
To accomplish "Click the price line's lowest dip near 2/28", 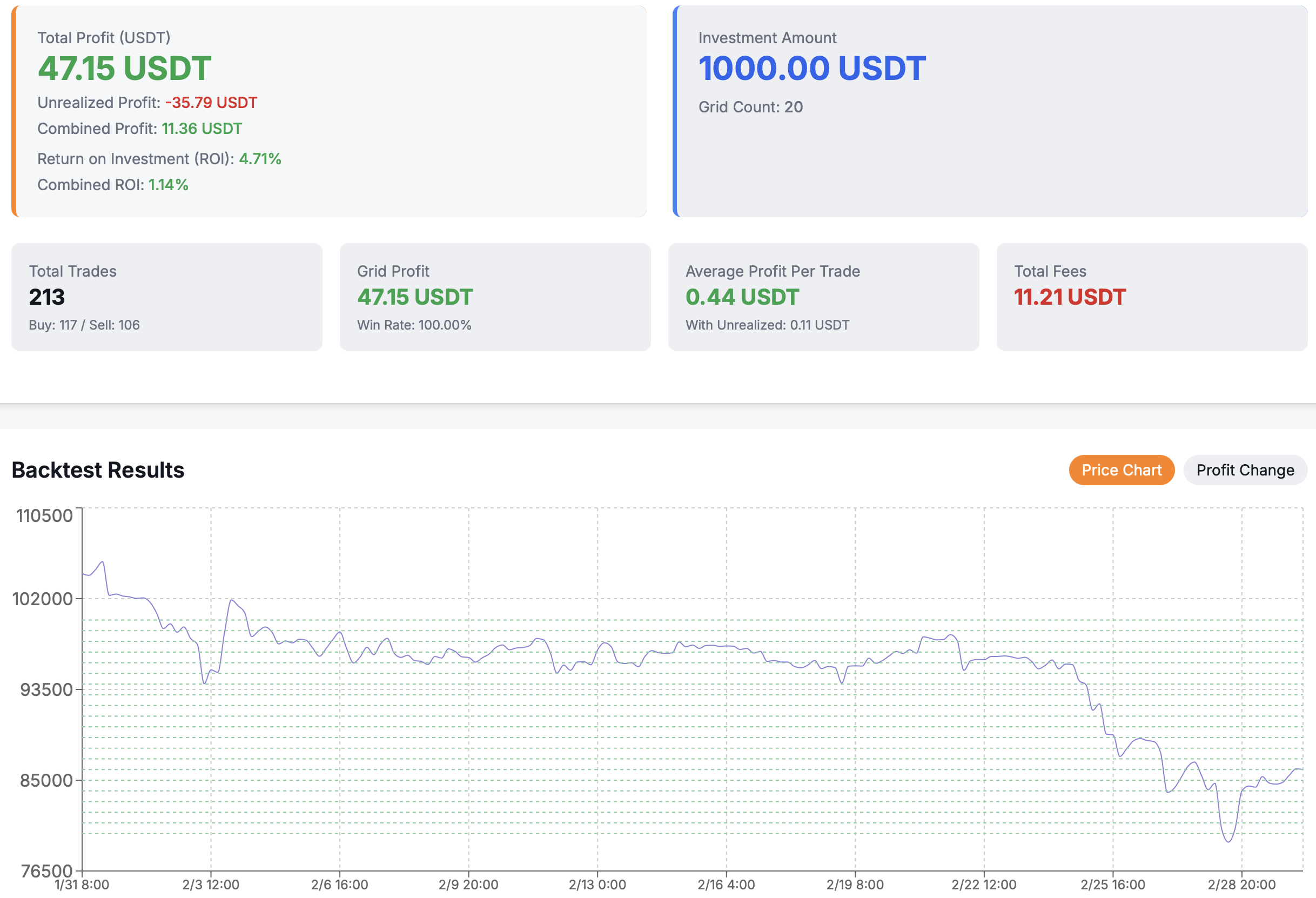I will tap(1228, 841).
